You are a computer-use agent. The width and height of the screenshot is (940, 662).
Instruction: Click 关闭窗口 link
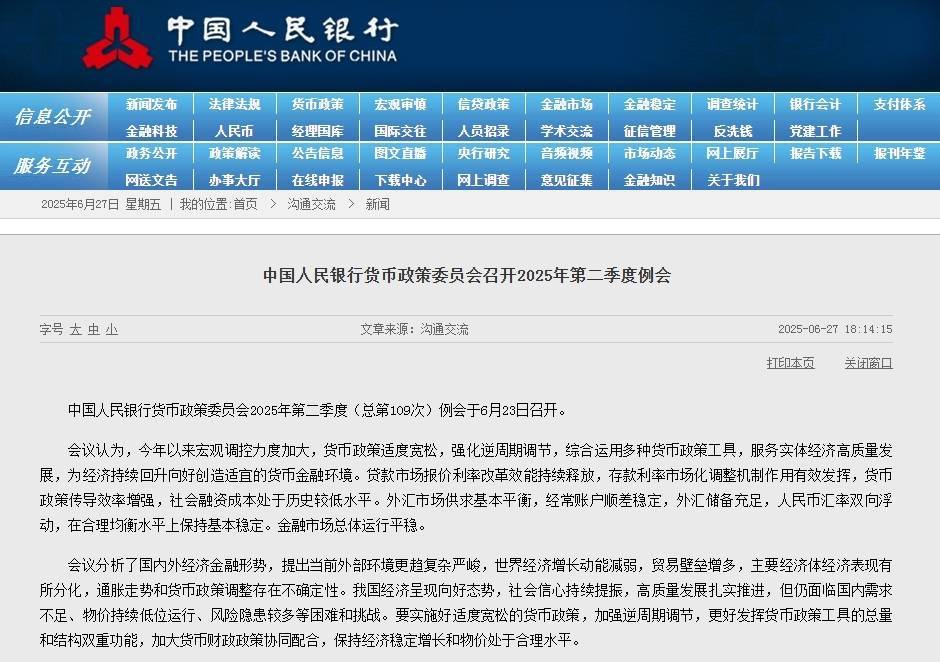(x=868, y=363)
